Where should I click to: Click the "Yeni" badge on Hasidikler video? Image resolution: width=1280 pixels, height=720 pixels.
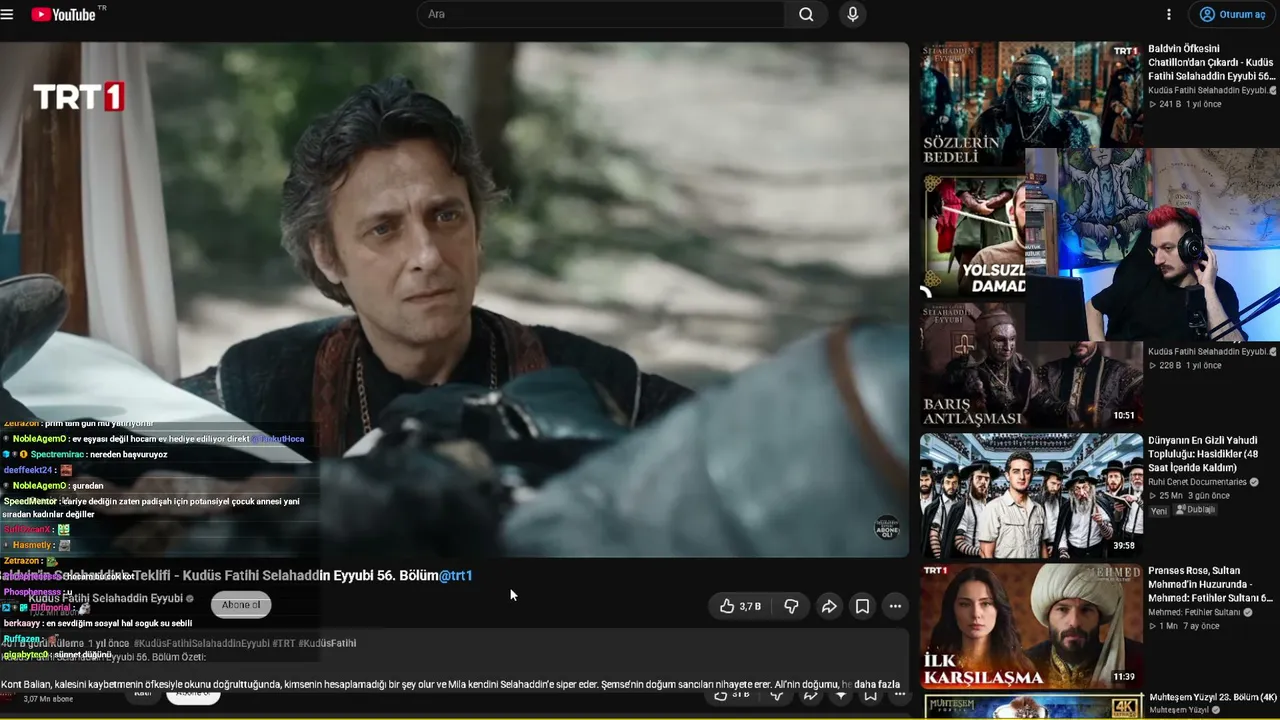tap(1159, 510)
